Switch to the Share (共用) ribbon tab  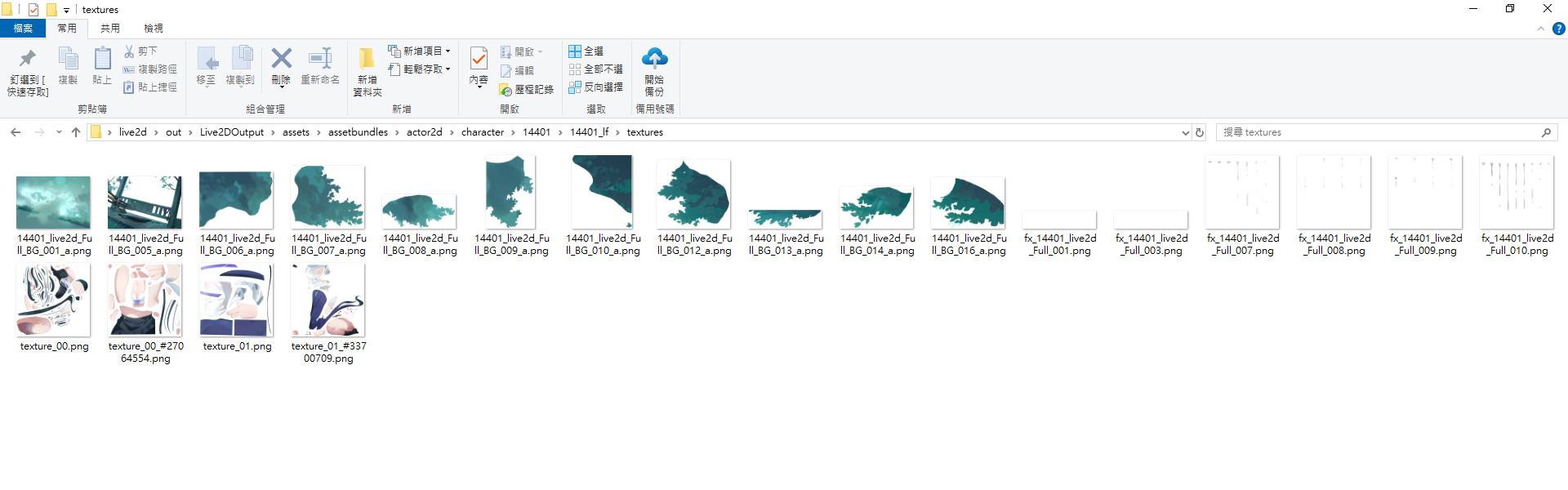(110, 29)
